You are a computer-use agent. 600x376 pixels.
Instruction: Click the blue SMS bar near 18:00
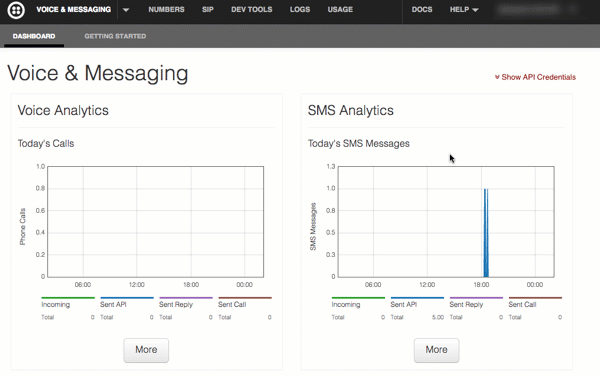486,233
